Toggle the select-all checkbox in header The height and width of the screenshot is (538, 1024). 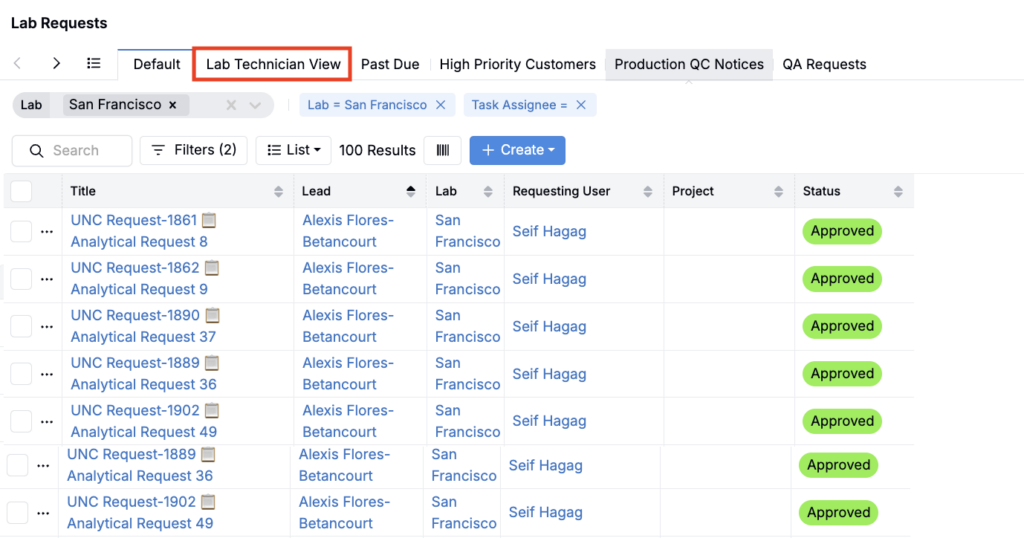point(21,191)
